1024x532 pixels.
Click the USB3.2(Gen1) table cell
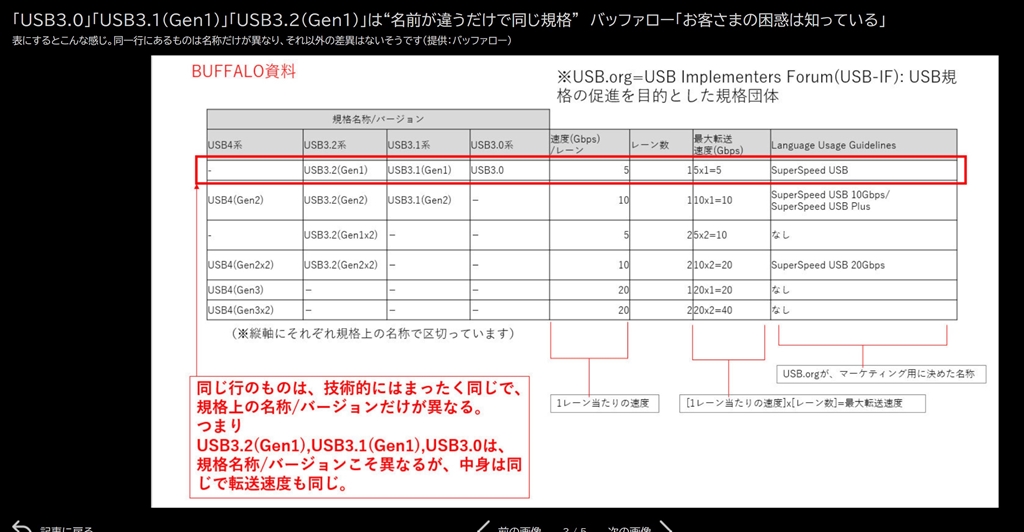pyautogui.click(x=344, y=170)
